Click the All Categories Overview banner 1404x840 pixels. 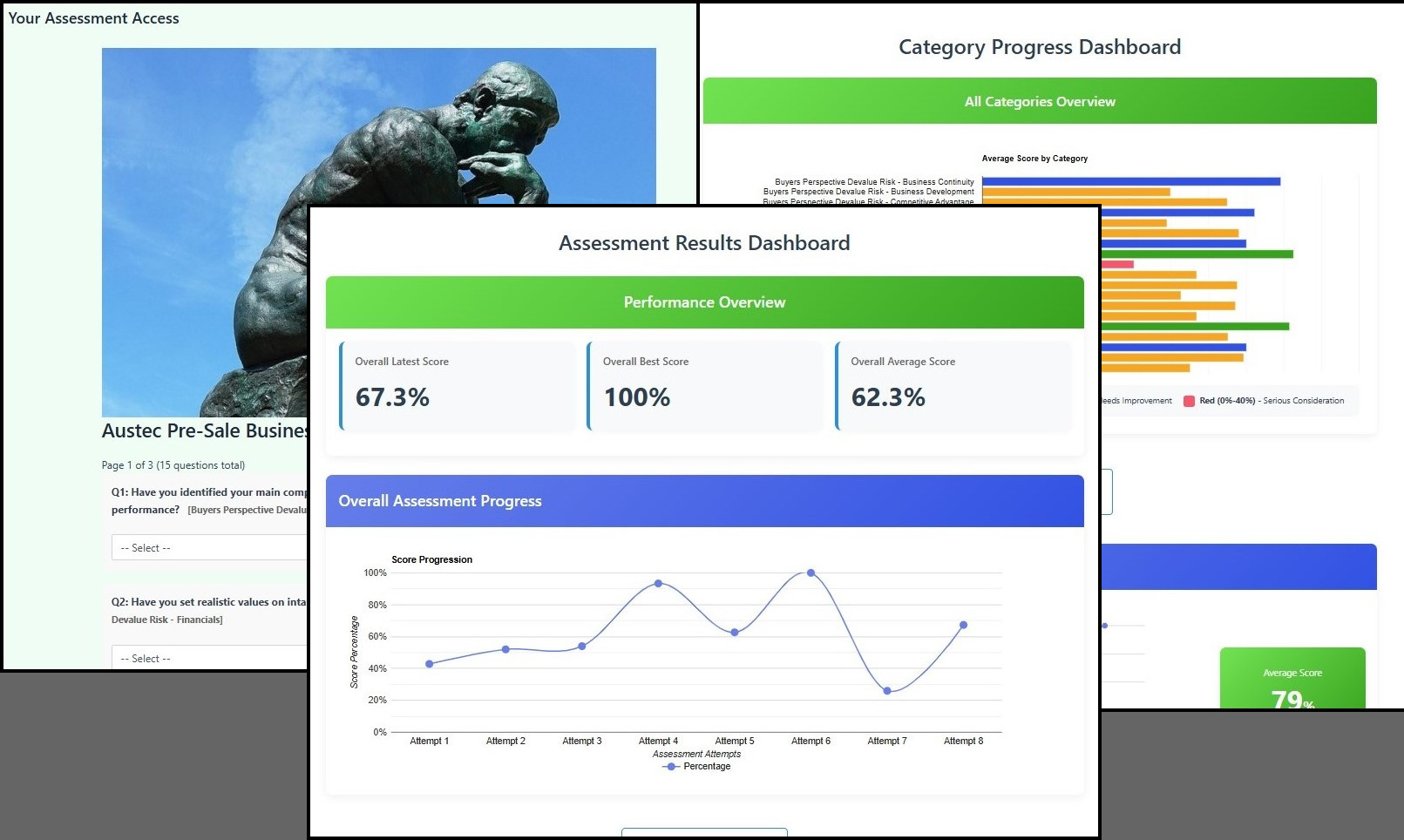tap(1039, 101)
